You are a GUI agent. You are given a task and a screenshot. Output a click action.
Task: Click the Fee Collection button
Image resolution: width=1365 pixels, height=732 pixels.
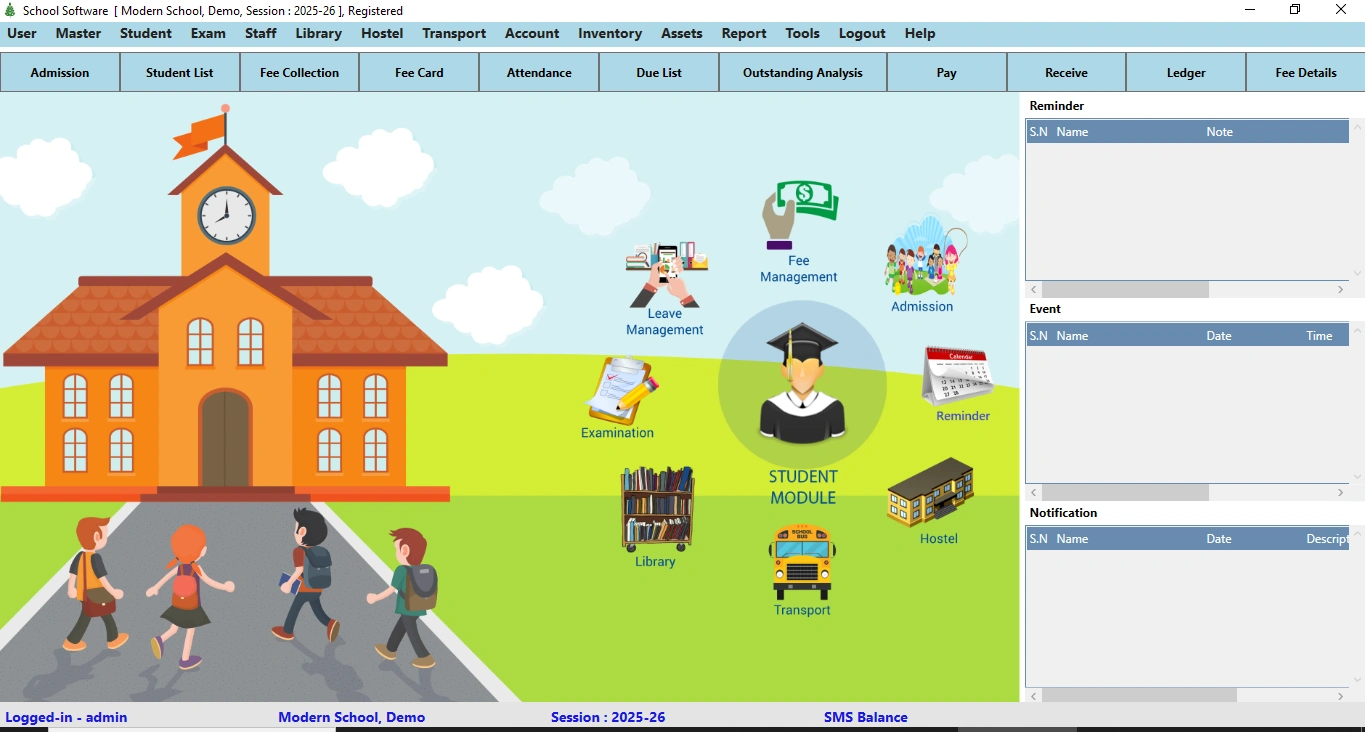299,72
